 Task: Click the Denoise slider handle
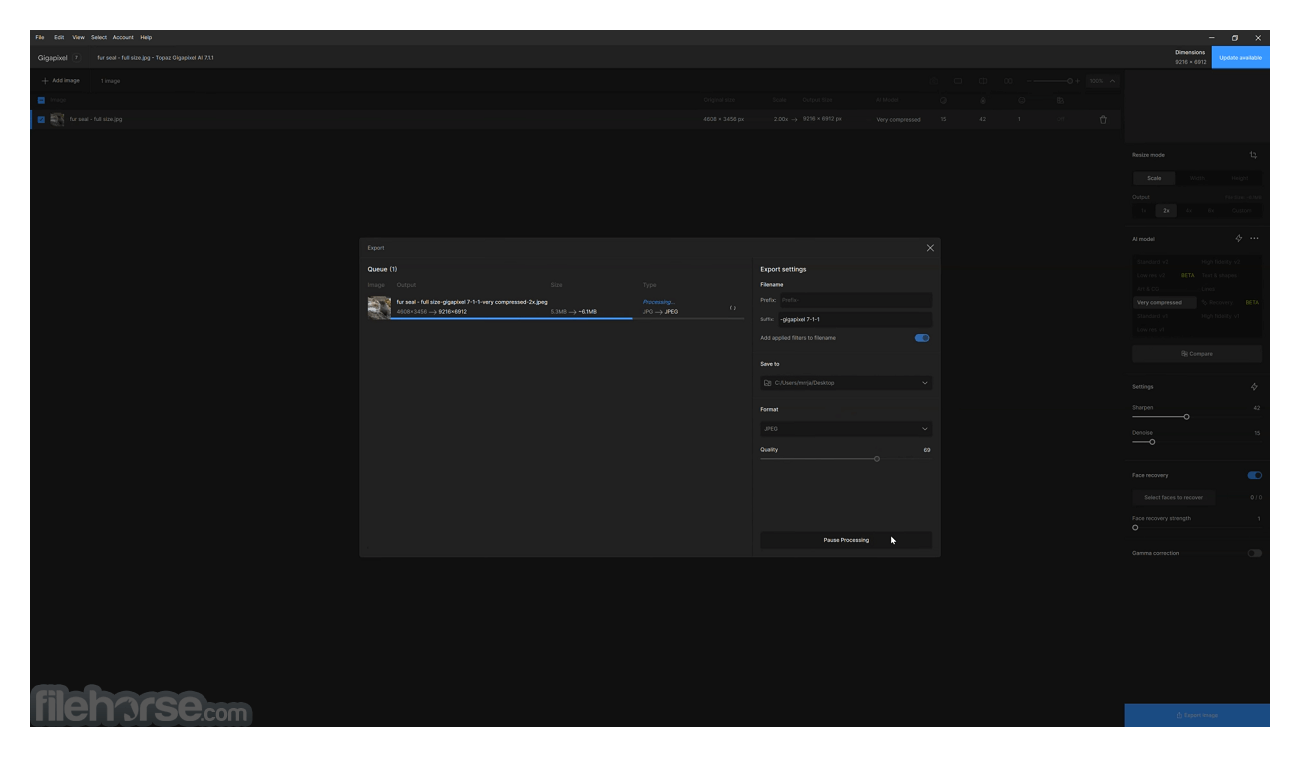click(1152, 442)
